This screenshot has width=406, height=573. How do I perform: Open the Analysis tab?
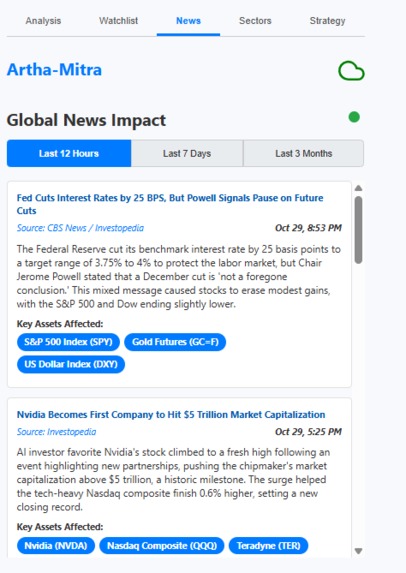click(x=43, y=21)
